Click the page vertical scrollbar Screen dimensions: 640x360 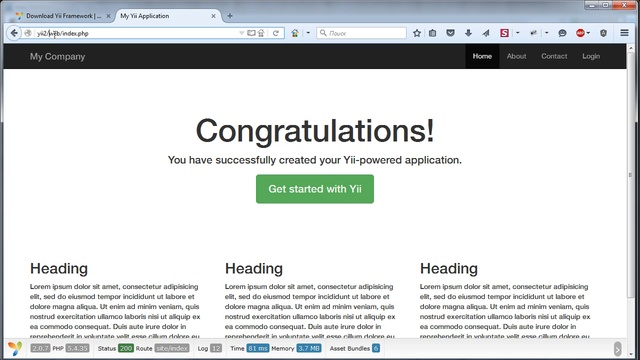click(630, 176)
